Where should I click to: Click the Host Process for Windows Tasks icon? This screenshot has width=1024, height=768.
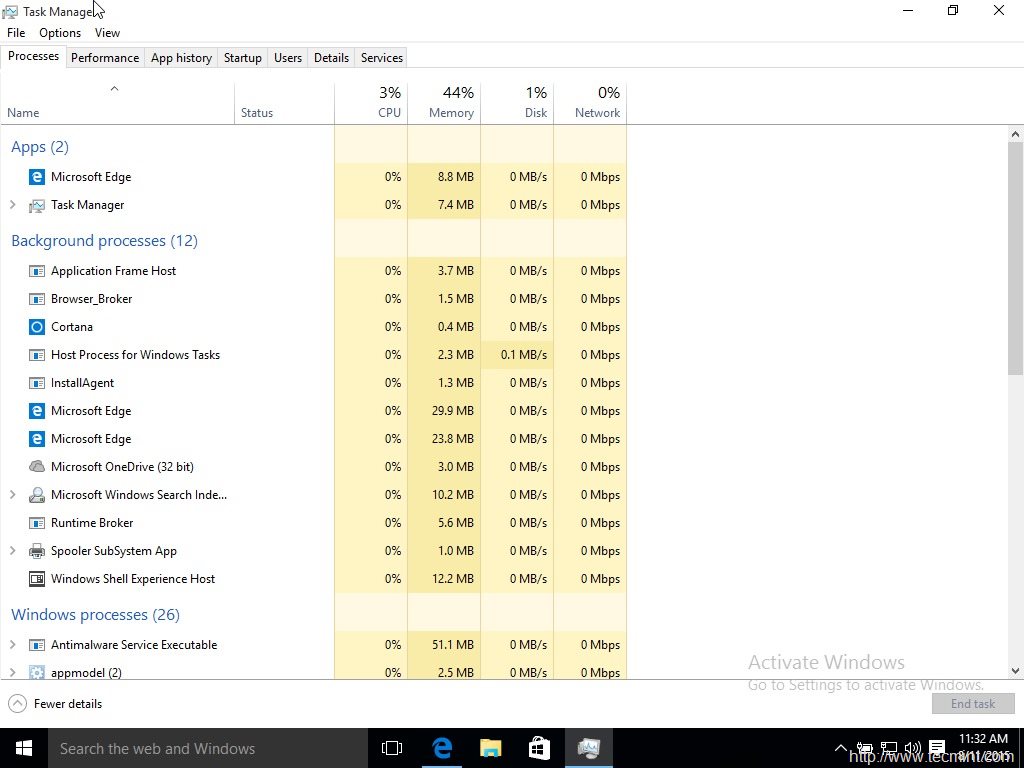[x=37, y=354]
